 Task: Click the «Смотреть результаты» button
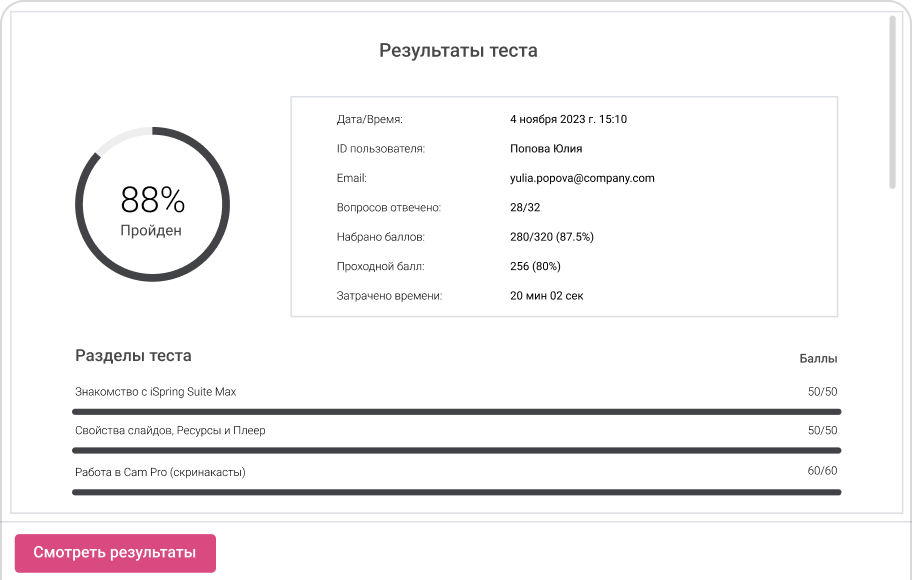(x=114, y=551)
